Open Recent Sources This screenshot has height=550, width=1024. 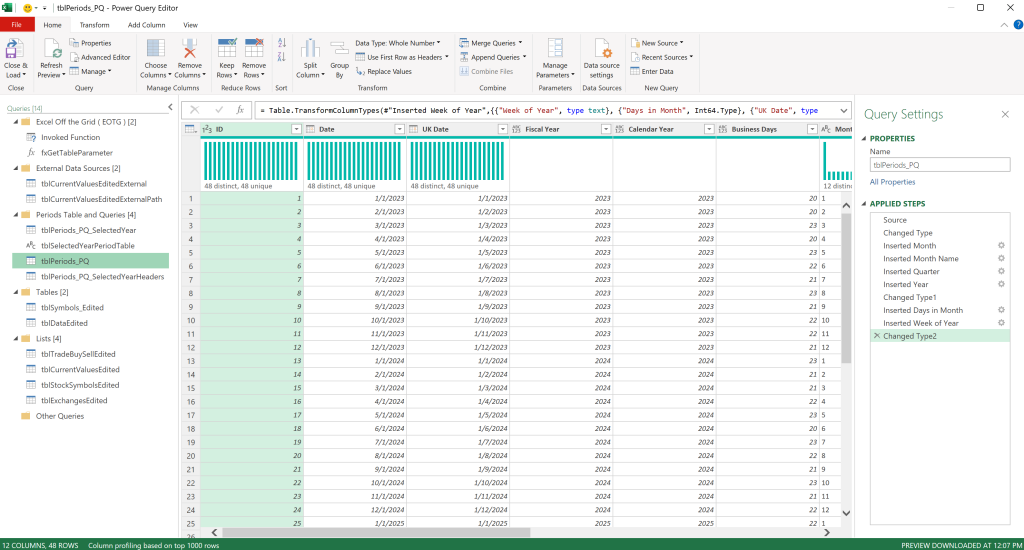[x=662, y=57]
